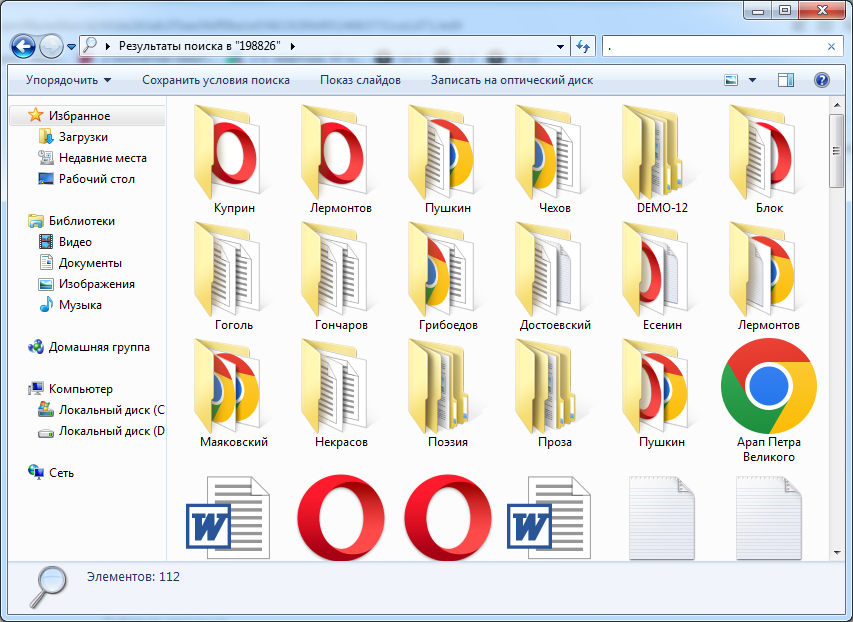Select Музыка library
853x622 pixels.
click(70, 305)
